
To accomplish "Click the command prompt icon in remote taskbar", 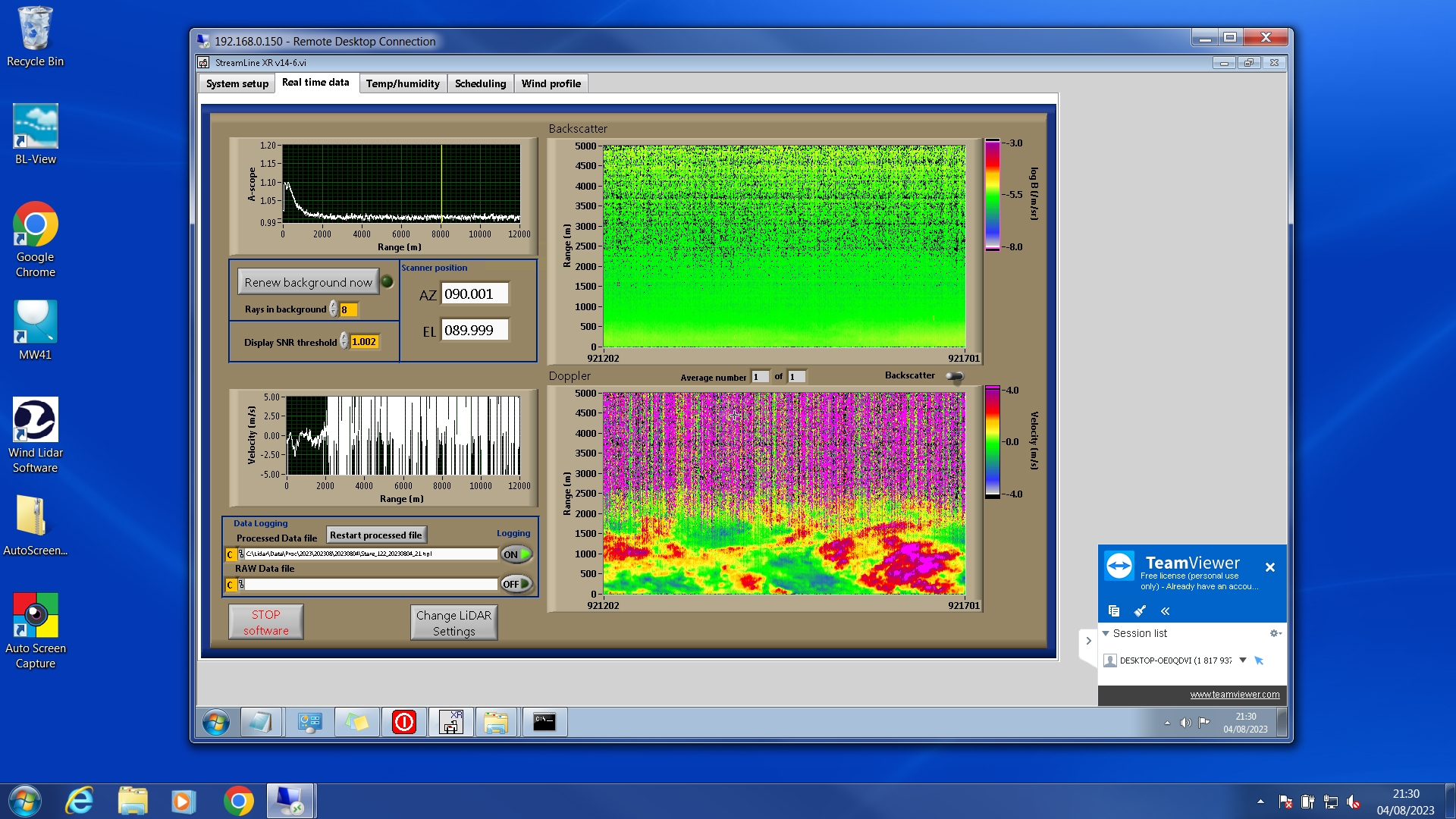I will pyautogui.click(x=544, y=722).
